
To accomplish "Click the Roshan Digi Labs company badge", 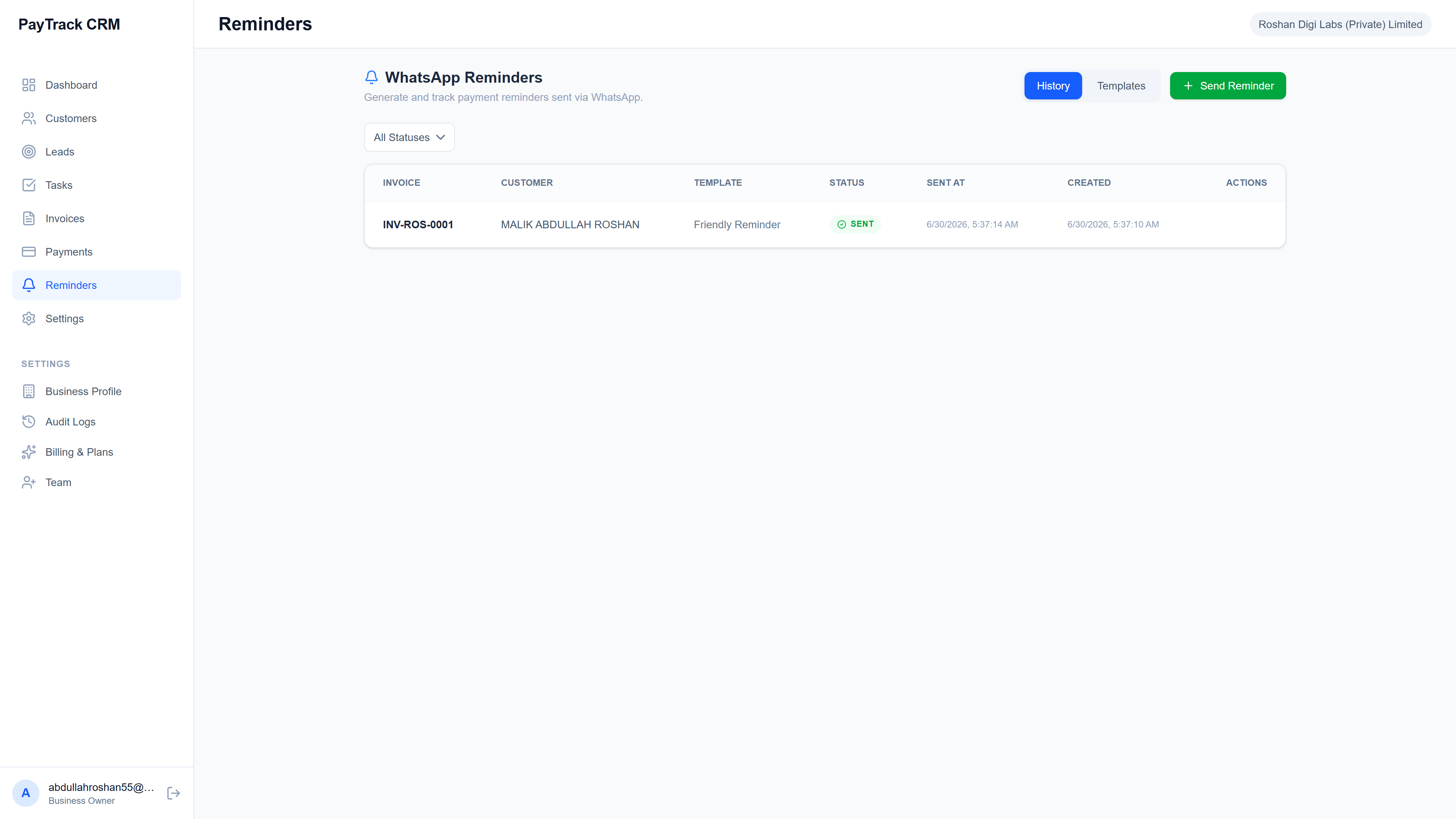I will click(x=1340, y=24).
